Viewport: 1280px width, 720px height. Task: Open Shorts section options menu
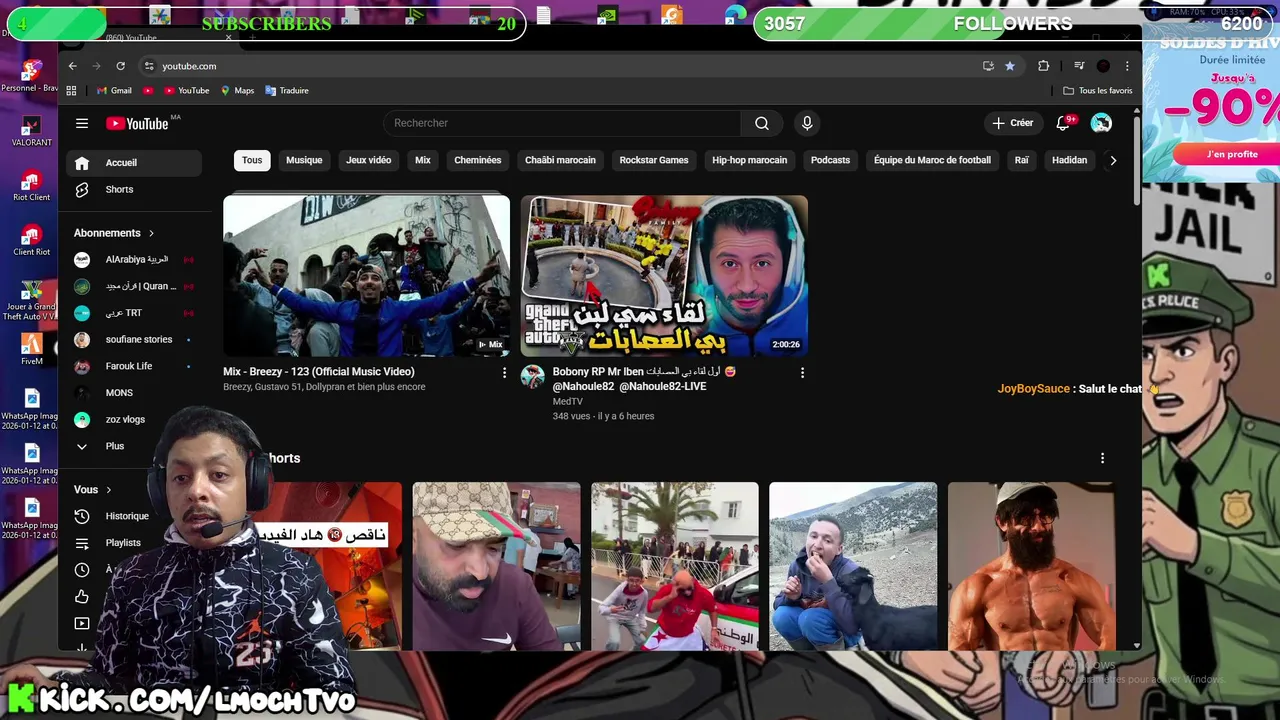click(1102, 458)
